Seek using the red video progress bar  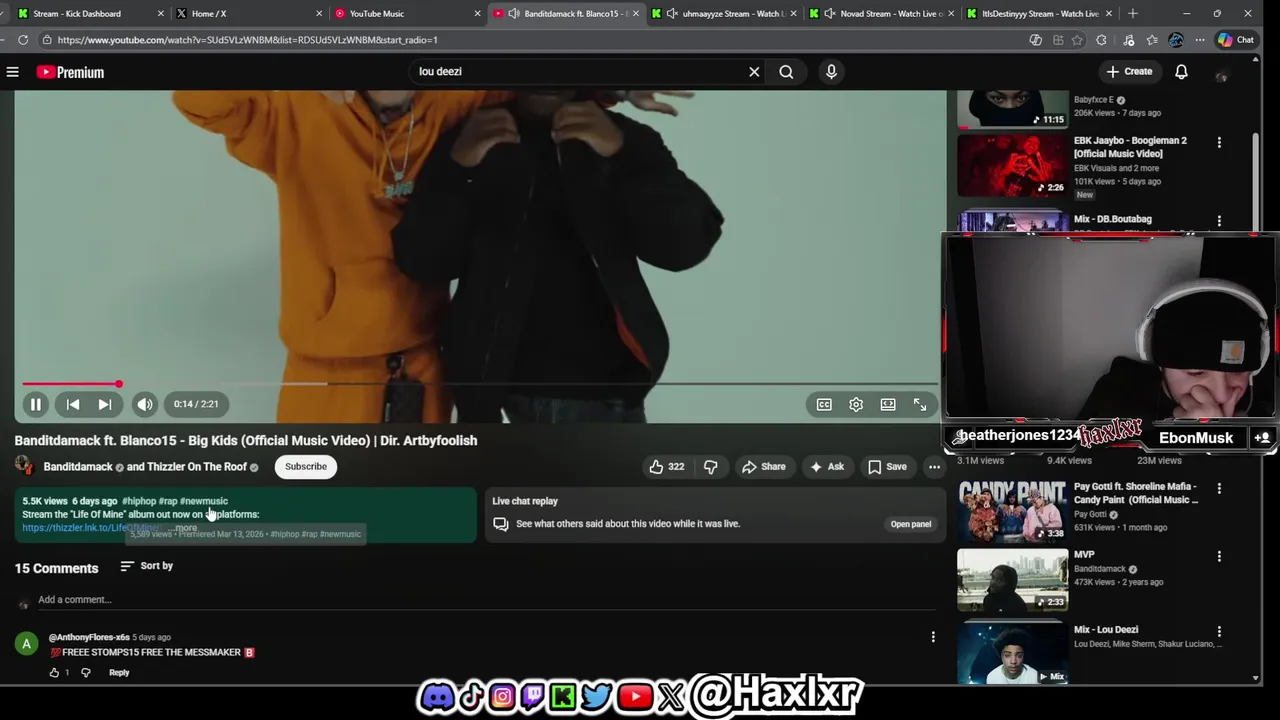[x=480, y=384]
